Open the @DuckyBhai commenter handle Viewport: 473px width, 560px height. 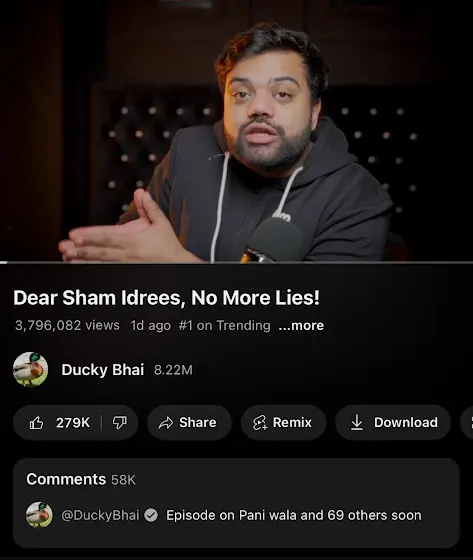(100, 515)
